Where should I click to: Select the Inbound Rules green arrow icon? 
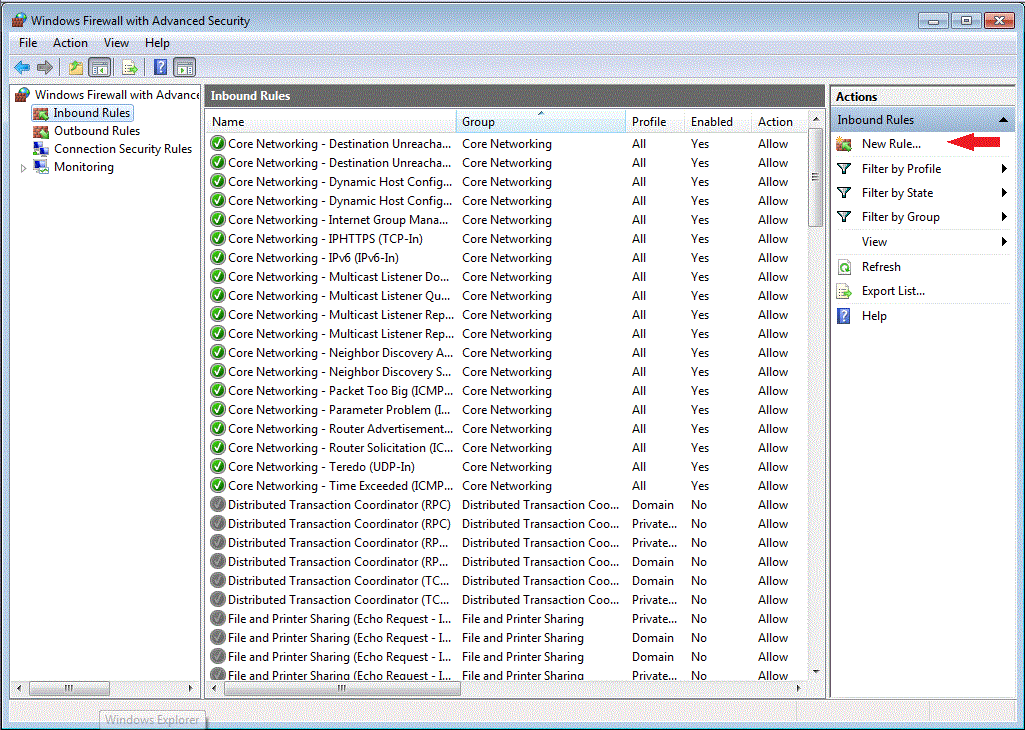(x=40, y=112)
